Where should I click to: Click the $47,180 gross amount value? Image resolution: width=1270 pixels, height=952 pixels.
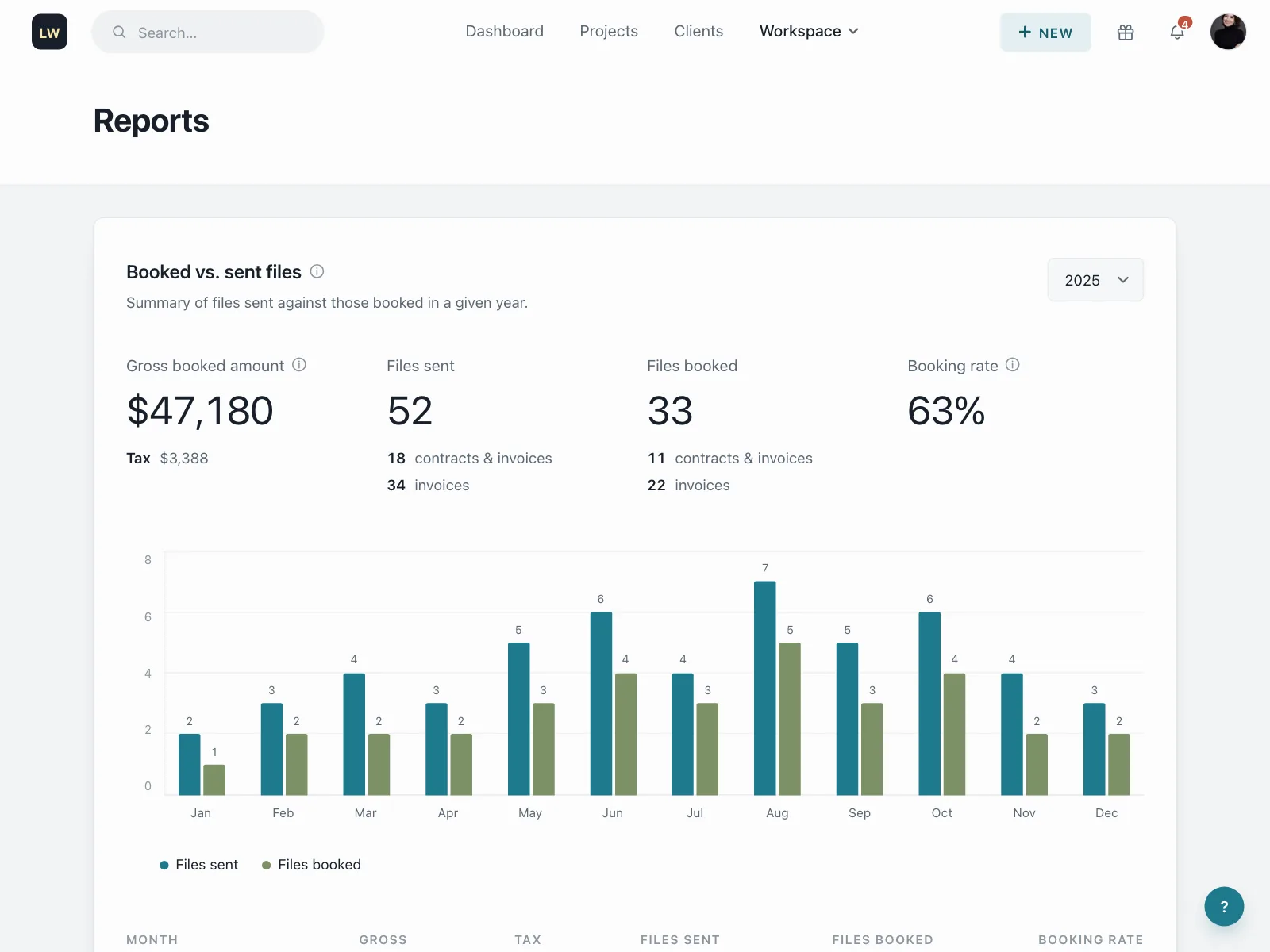pyautogui.click(x=200, y=411)
